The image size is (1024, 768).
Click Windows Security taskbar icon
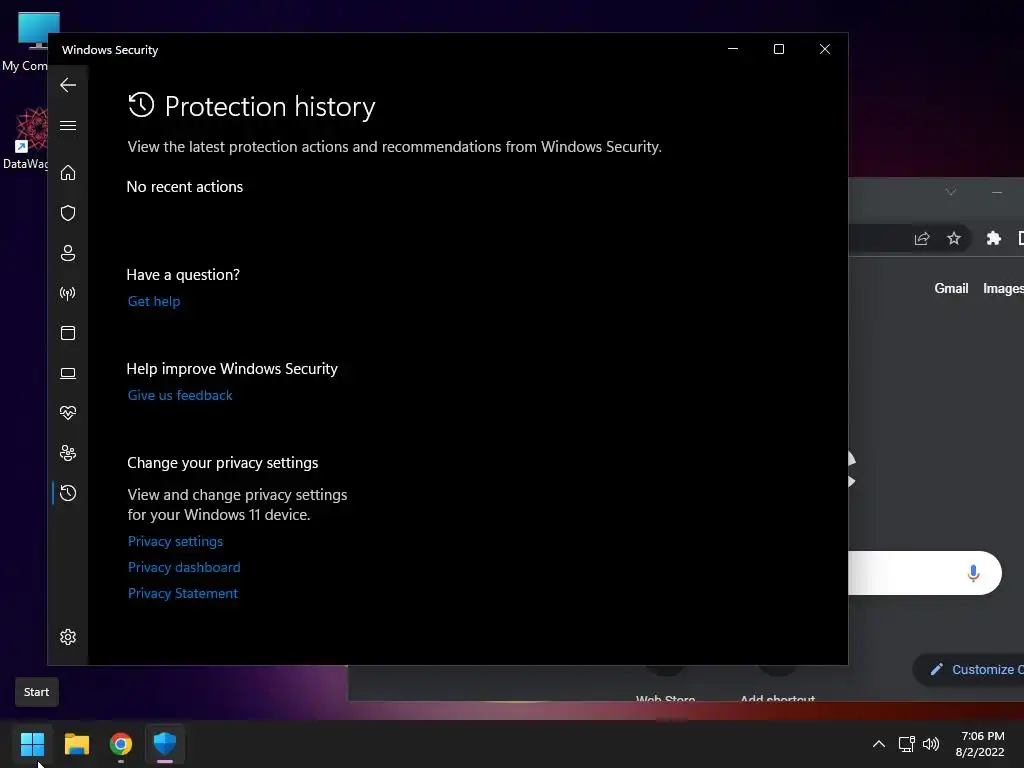[x=165, y=744]
